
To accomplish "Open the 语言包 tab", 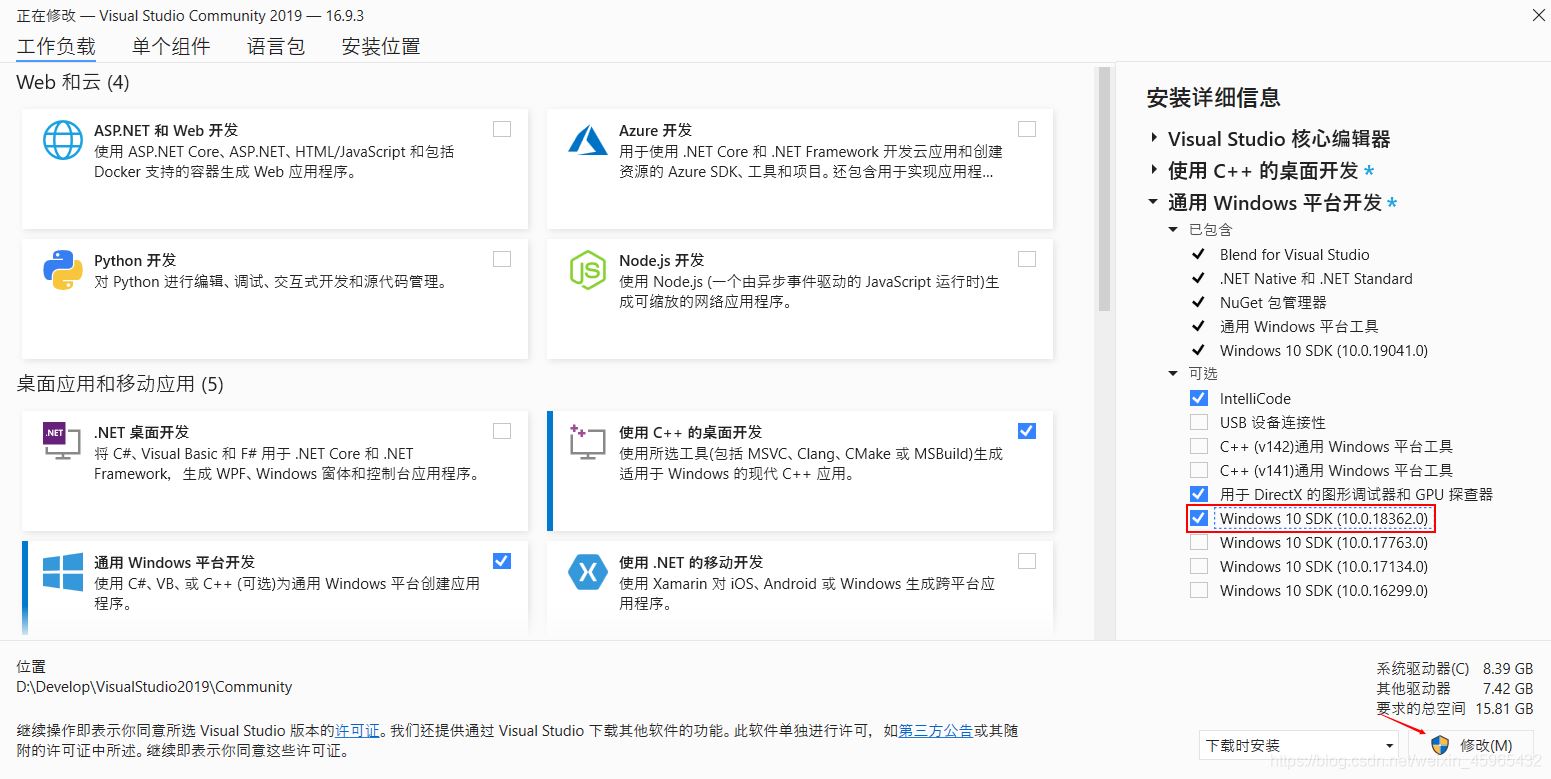I will click(x=276, y=45).
